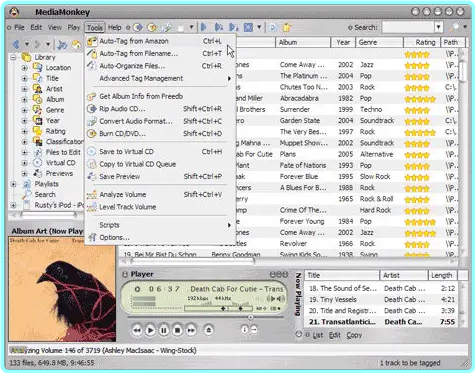Click the Get Album Info from Freedb icon
Image resolution: width=475 pixels, height=373 pixels.
[x=91, y=97]
